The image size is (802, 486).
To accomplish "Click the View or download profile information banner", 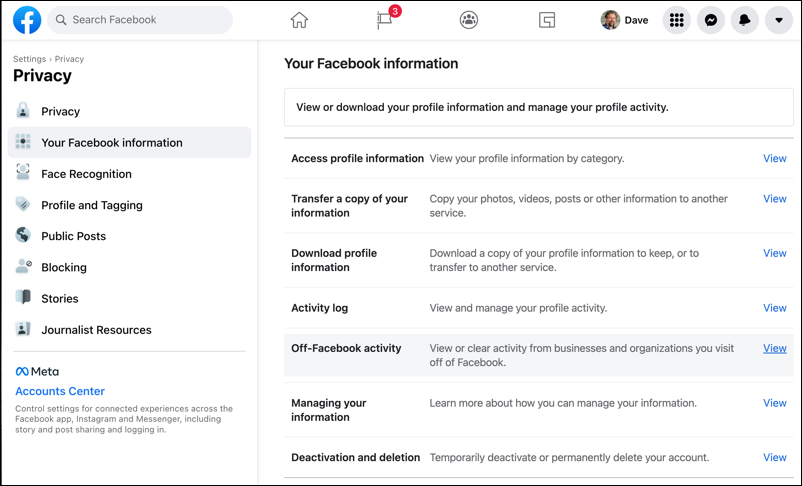I will [539, 107].
